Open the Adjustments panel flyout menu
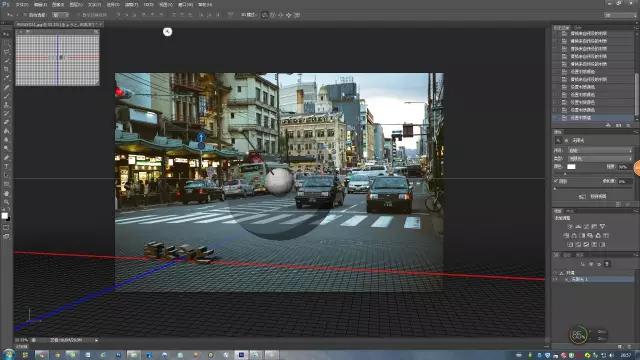Viewport: 640px width, 360px height. point(635,211)
